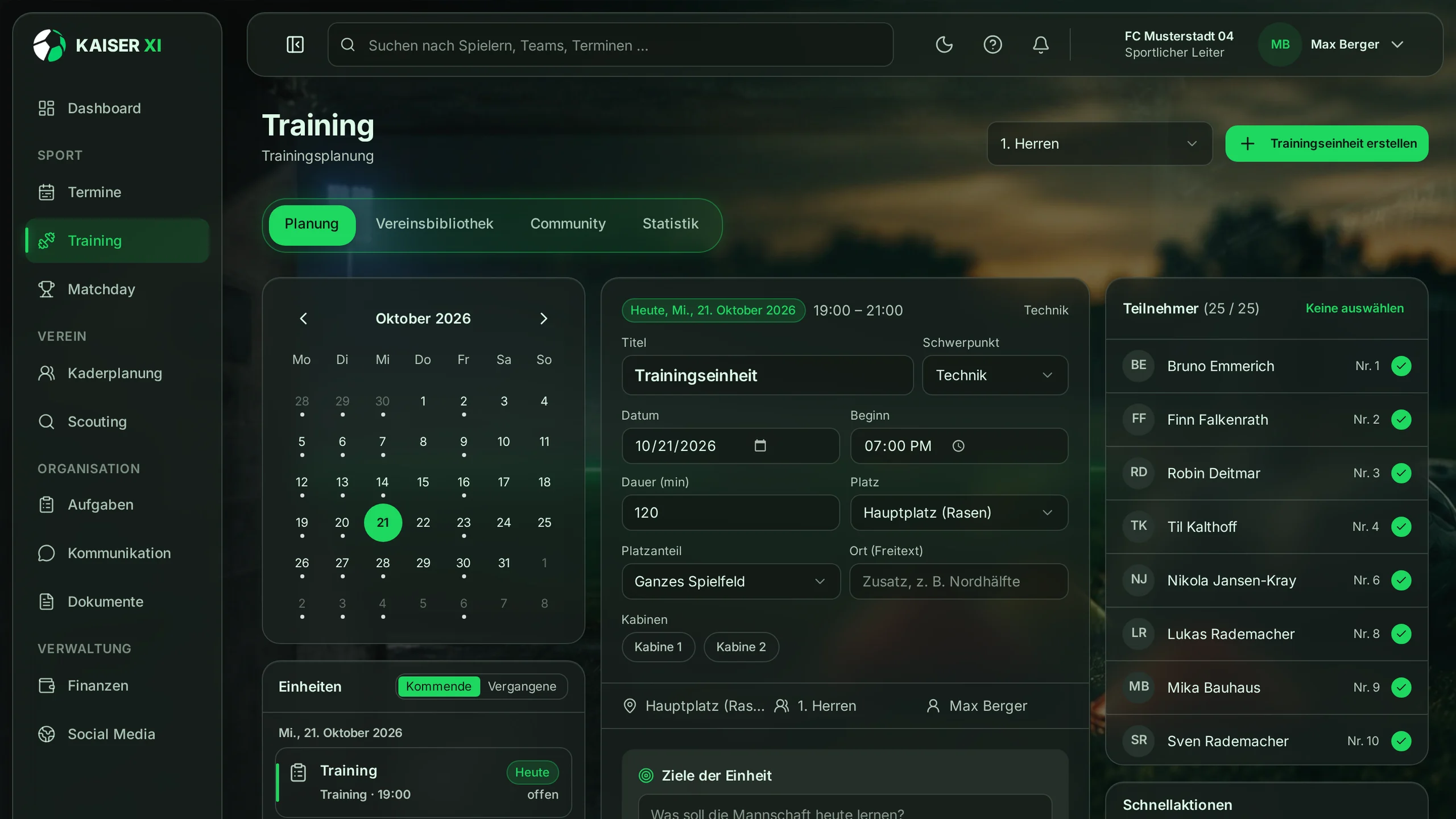Viewport: 1456px width, 819px height.
Task: Click Keine auswählen link
Action: tap(1354, 308)
